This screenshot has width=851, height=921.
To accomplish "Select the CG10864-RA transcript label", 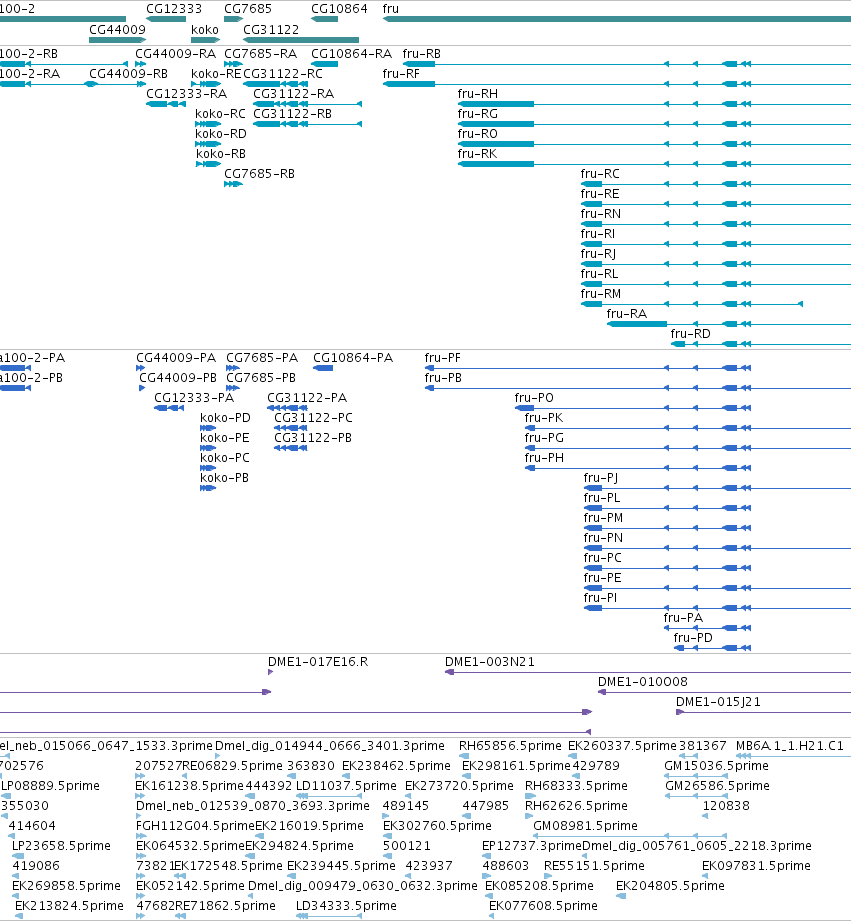I will point(351,54).
